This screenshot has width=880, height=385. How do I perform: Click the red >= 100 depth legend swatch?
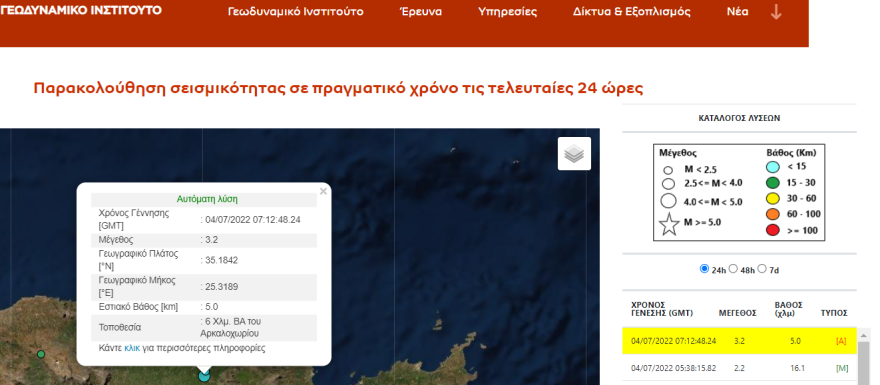point(773,230)
